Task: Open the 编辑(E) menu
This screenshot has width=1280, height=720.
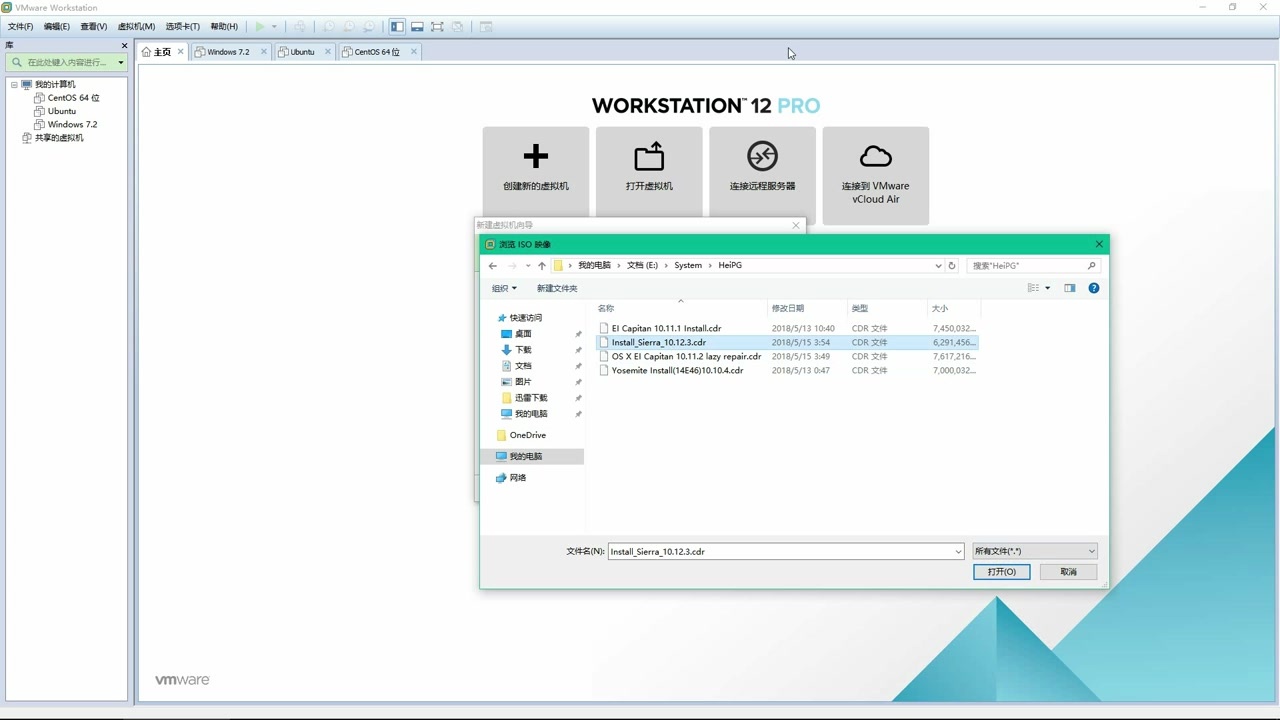Action: 57,27
